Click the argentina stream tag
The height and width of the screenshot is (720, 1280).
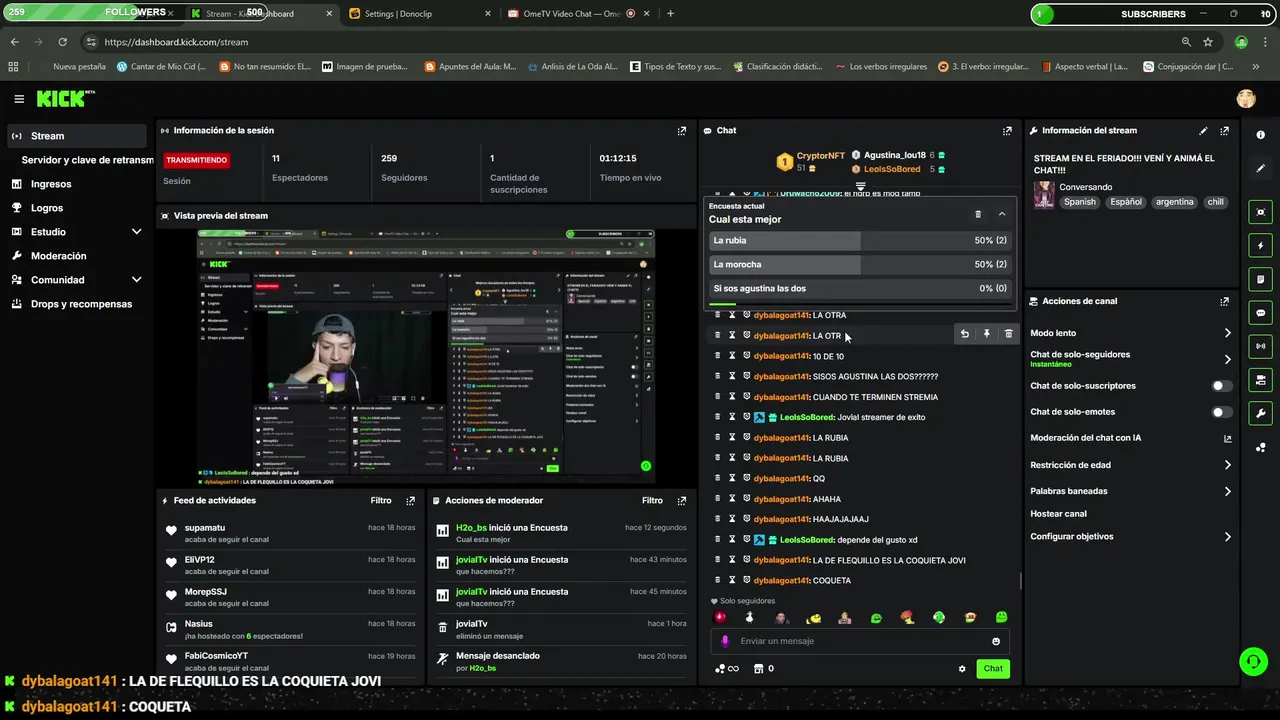1175,202
